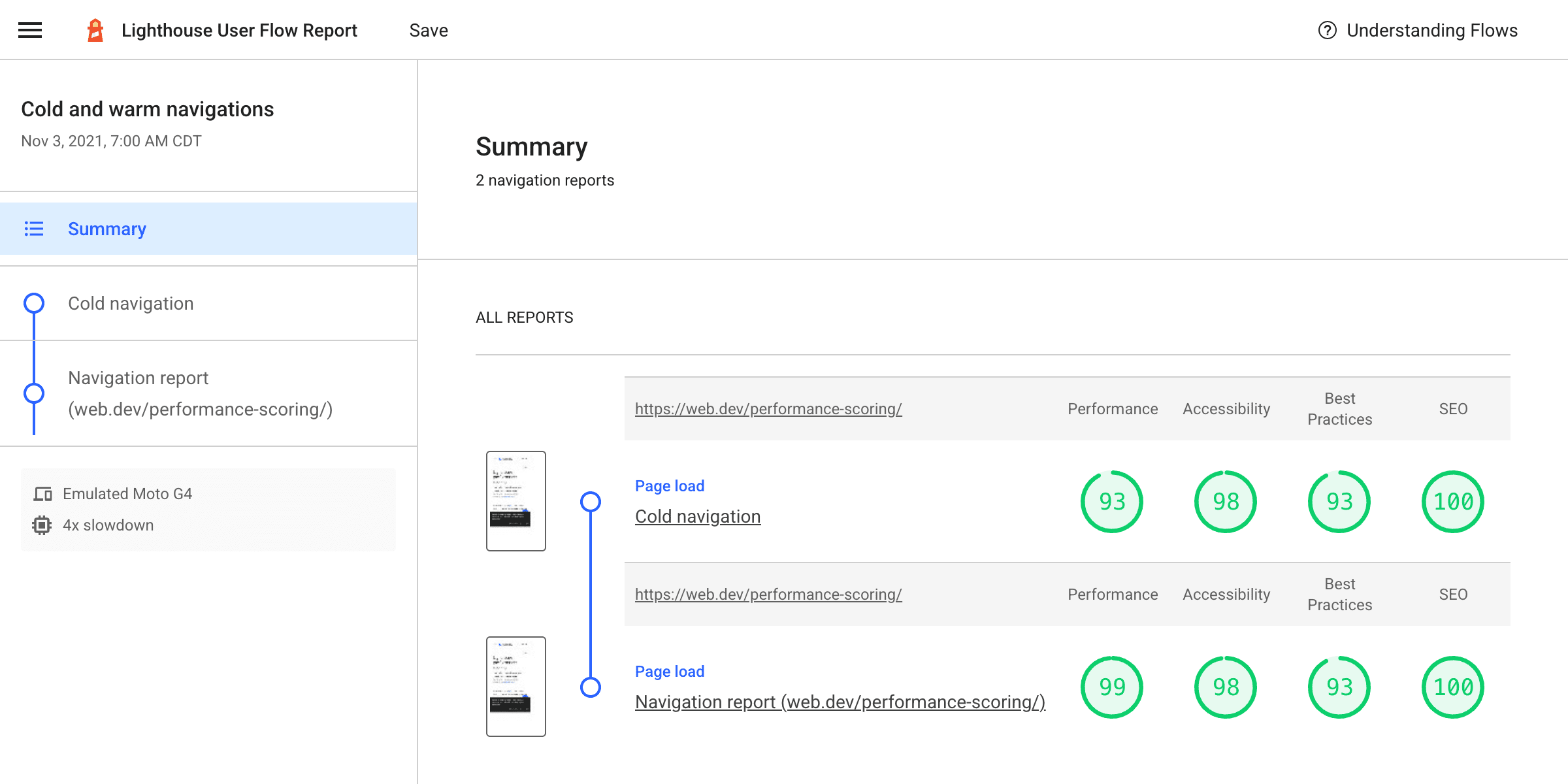Image resolution: width=1568 pixels, height=784 pixels.
Task: Click the https://web.dev/performance-scoring/ URL
Action: [769, 409]
